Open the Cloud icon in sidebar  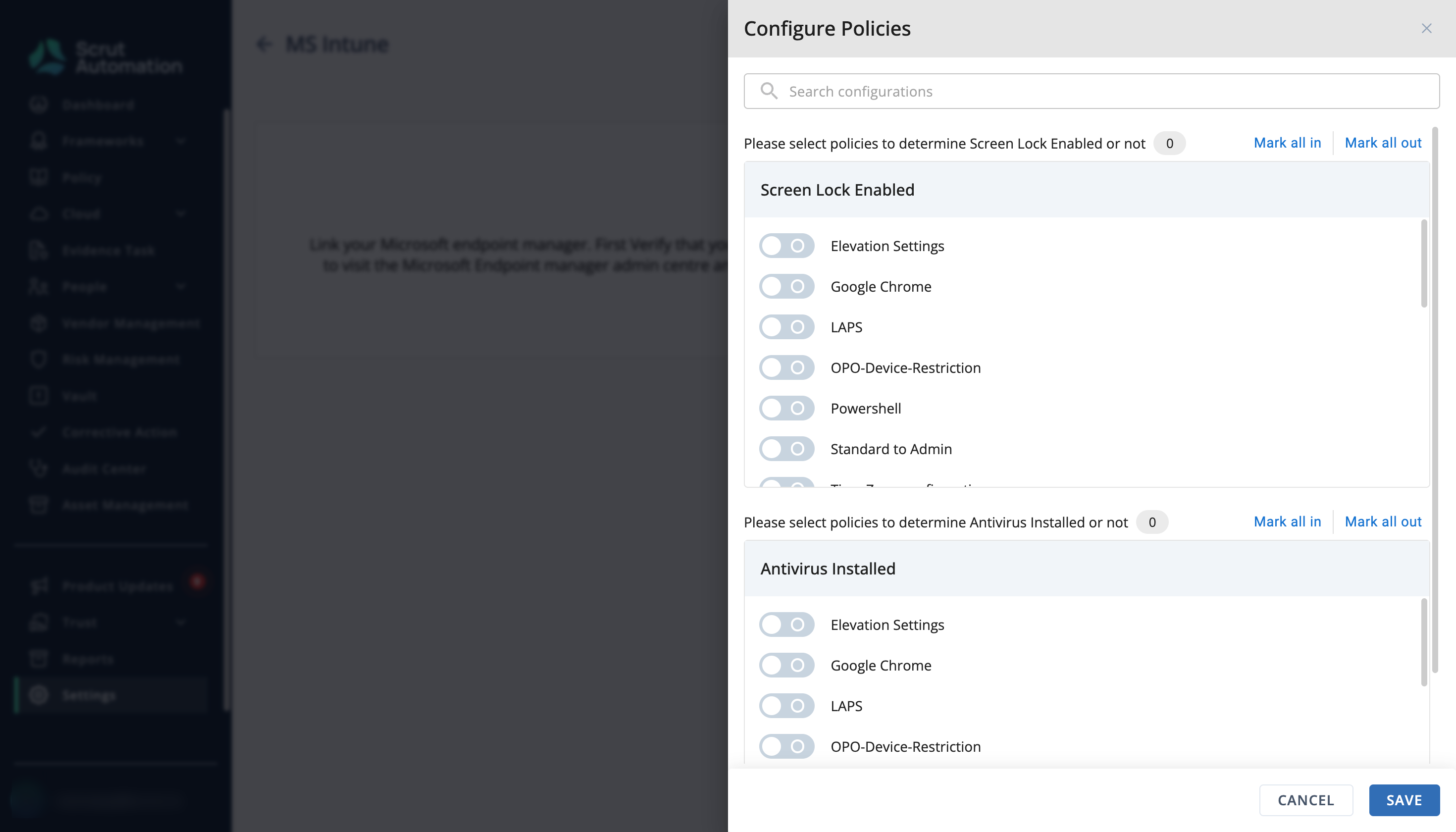coord(39,214)
